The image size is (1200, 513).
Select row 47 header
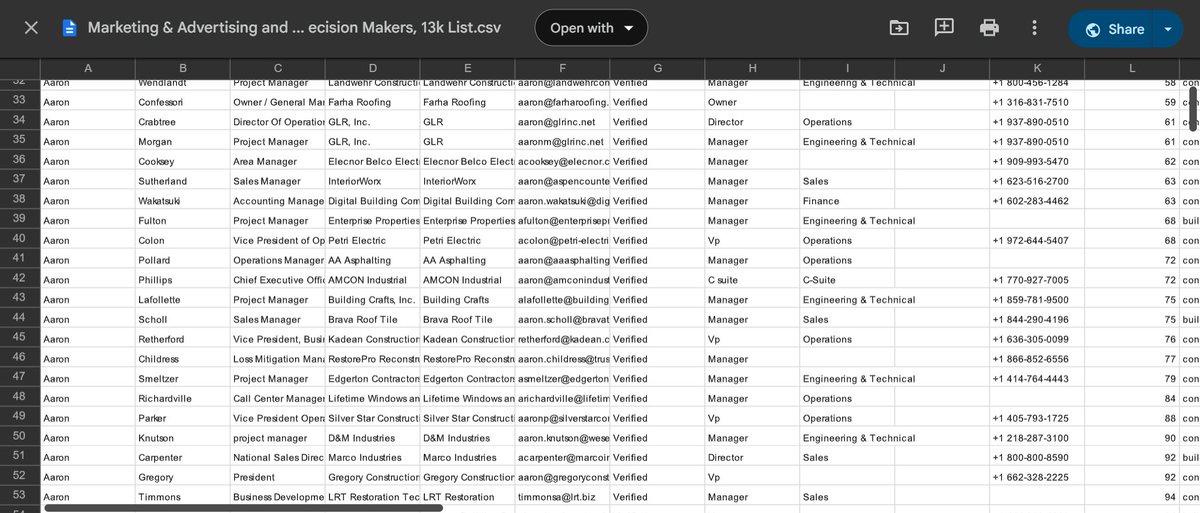coord(20,378)
